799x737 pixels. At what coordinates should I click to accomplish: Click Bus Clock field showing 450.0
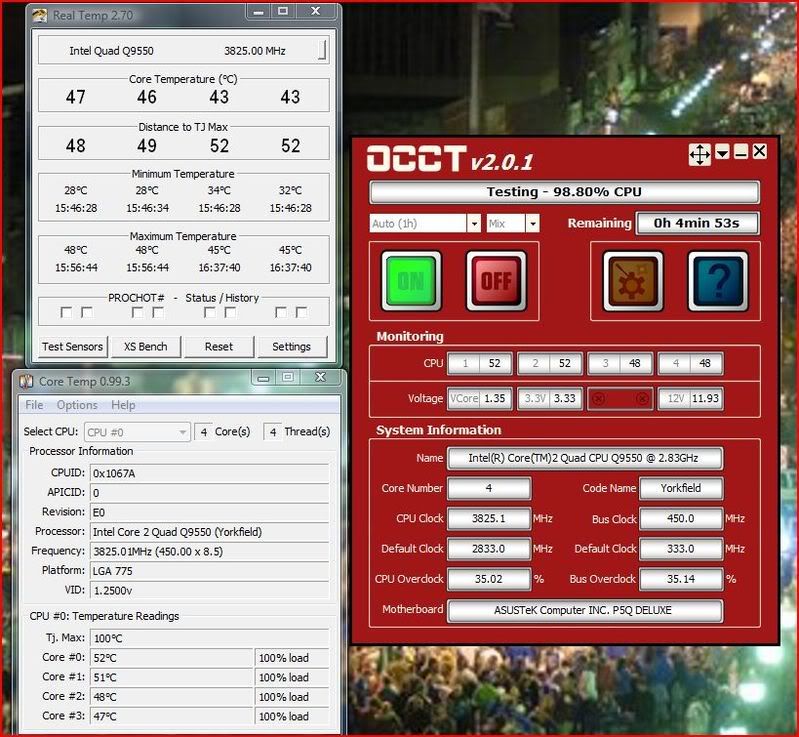pos(681,518)
